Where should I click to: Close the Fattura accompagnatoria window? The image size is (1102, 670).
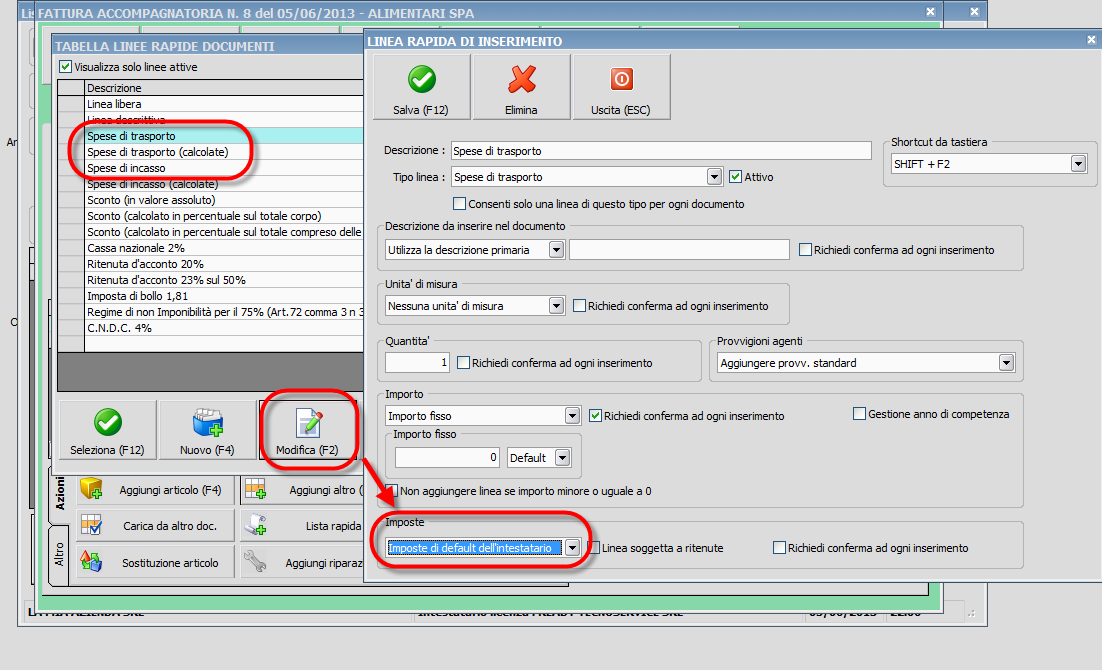coord(930,12)
